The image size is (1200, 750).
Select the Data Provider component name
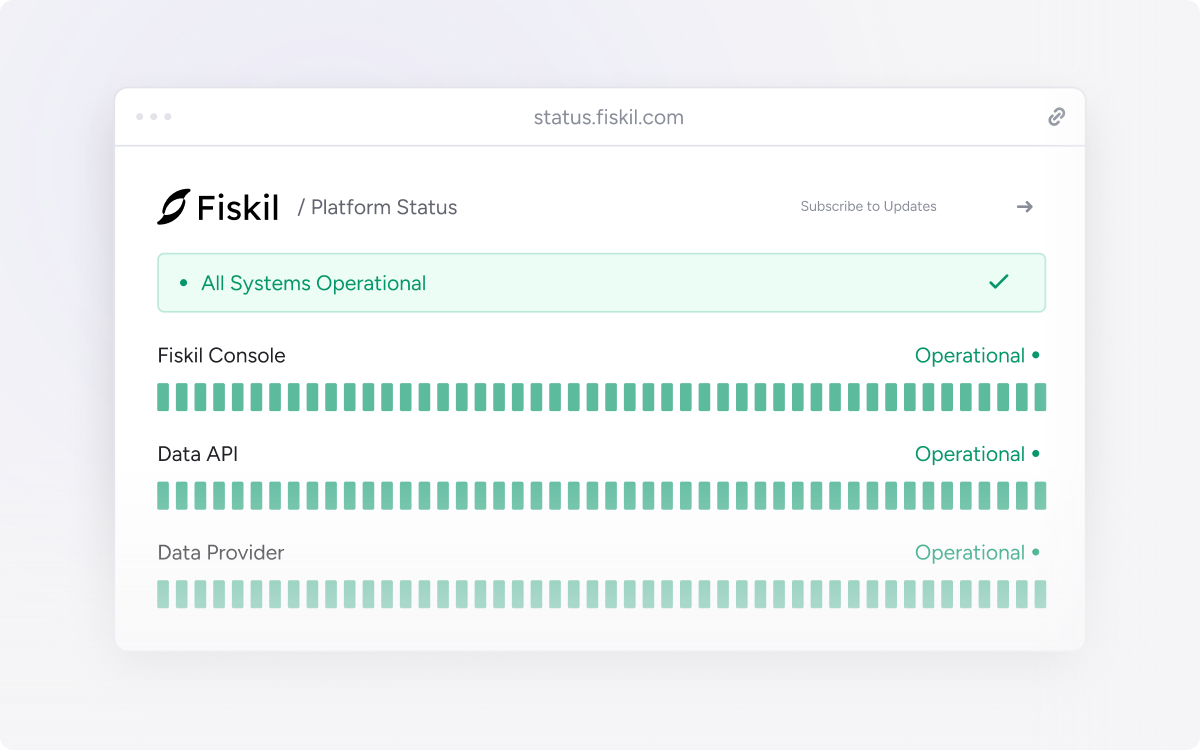(x=221, y=552)
